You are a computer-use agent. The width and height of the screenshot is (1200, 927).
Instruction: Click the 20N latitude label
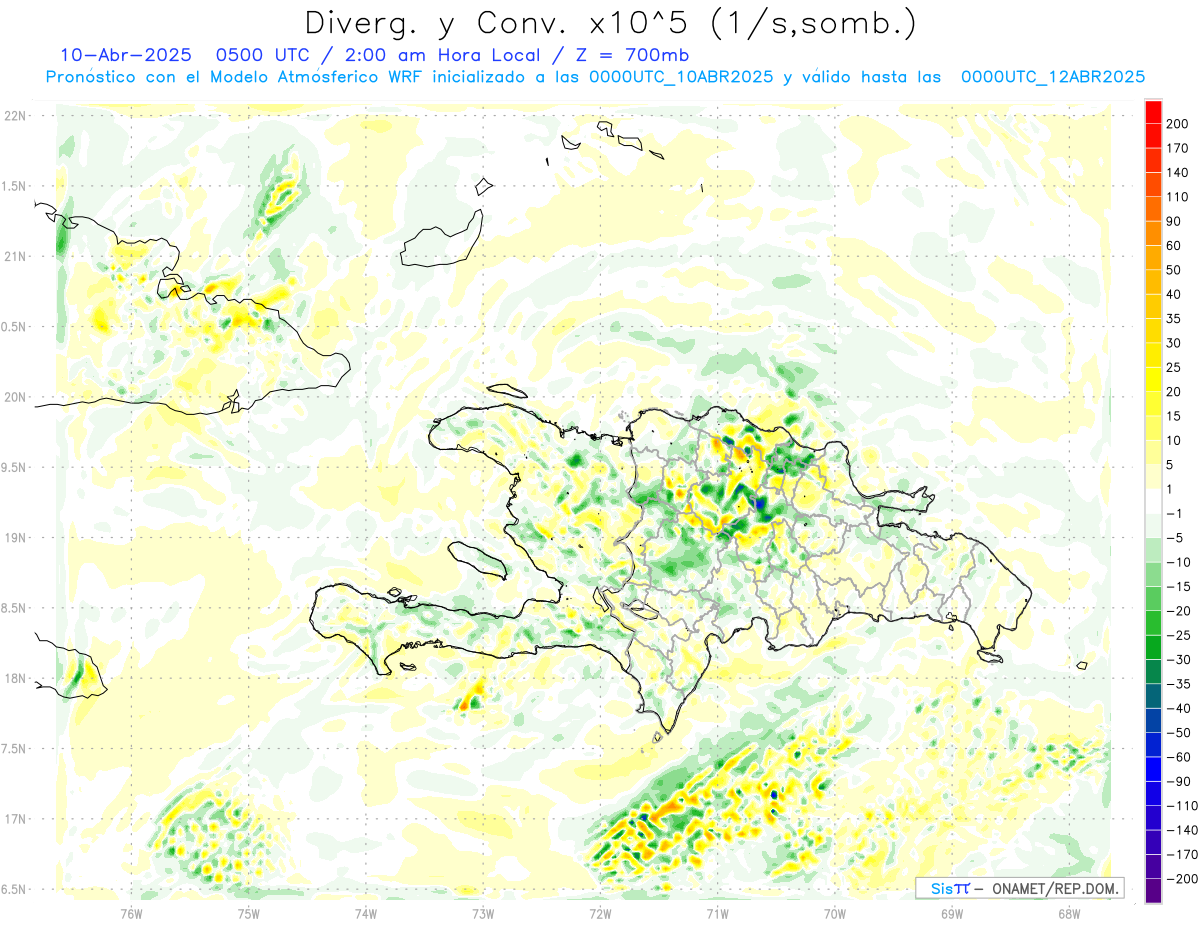coord(15,397)
